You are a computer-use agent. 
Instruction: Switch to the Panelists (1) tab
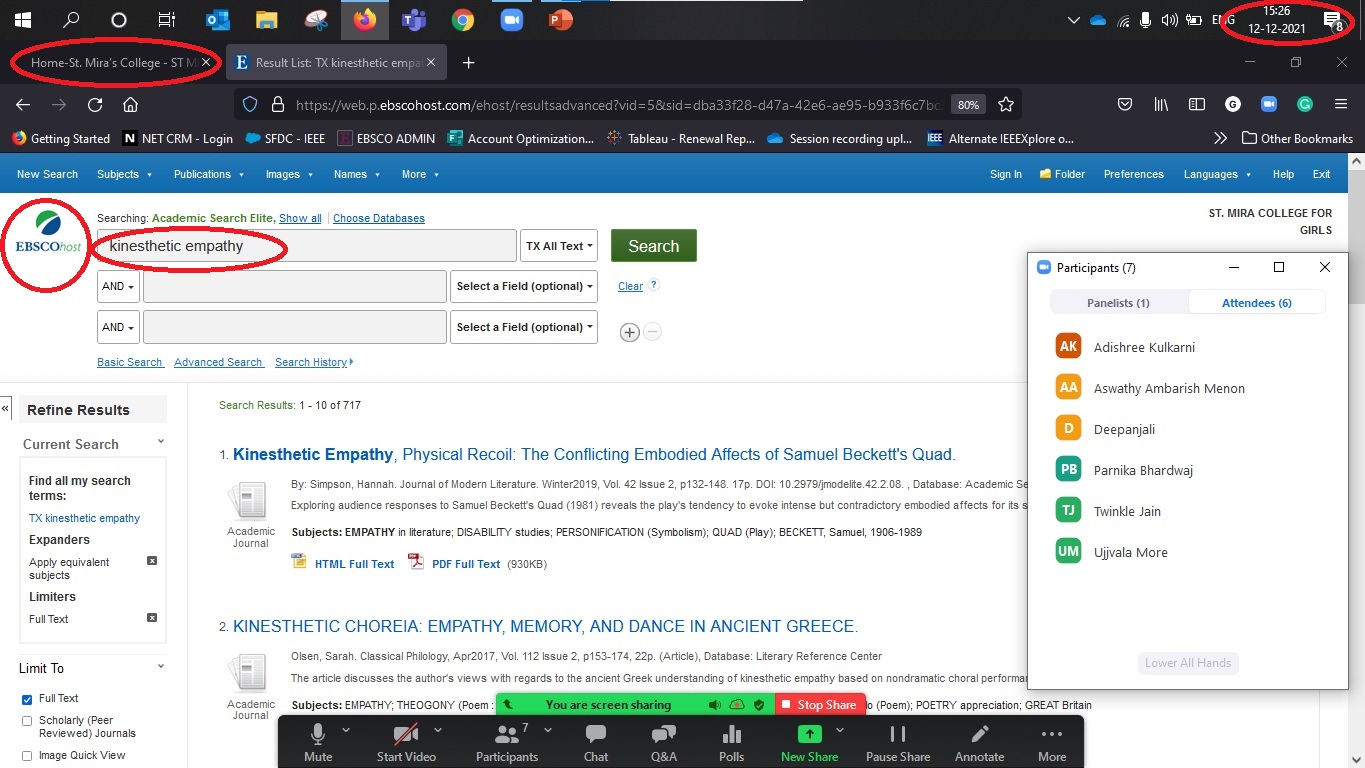(1118, 303)
